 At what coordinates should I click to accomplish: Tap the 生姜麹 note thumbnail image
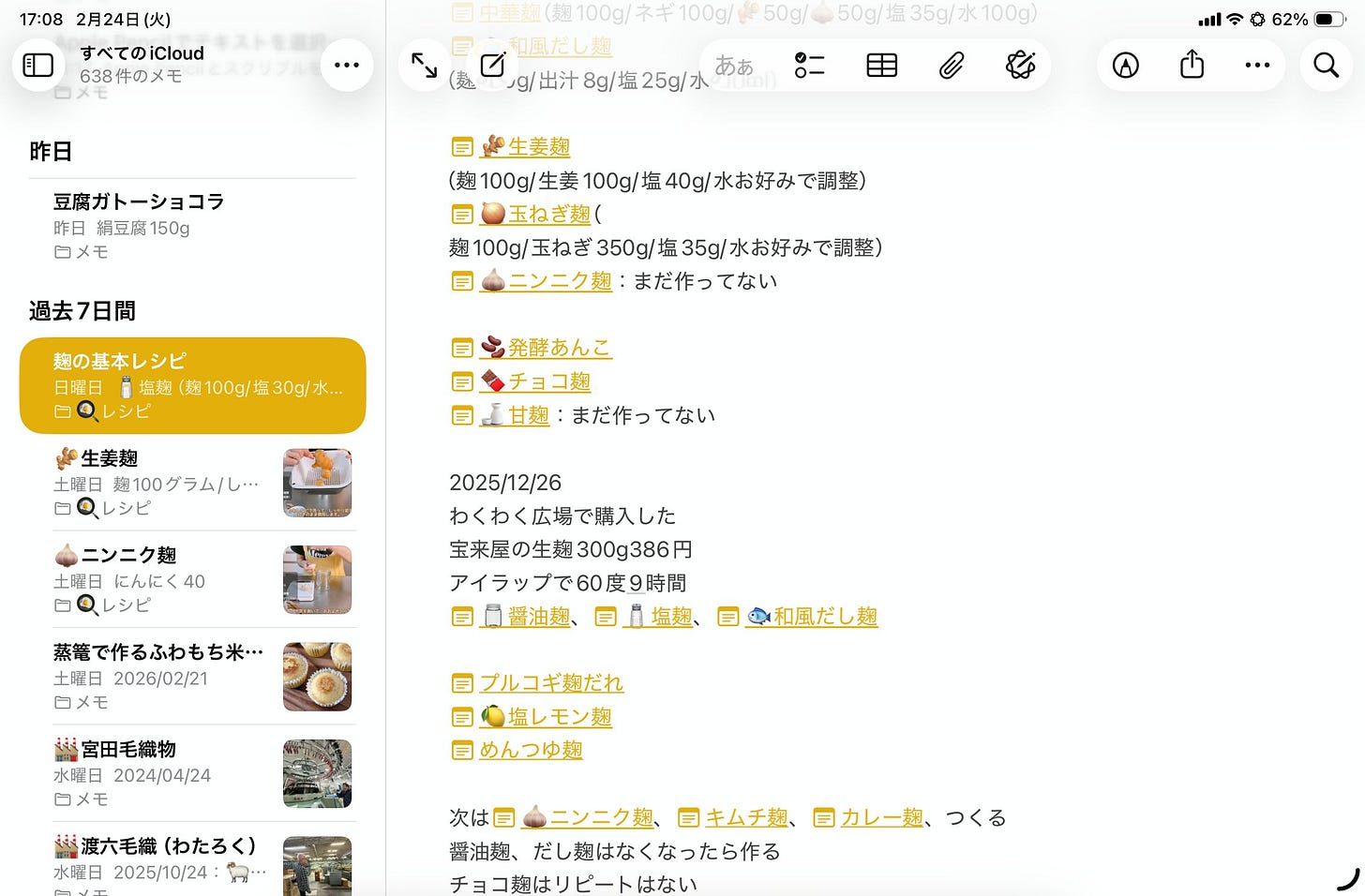(317, 483)
